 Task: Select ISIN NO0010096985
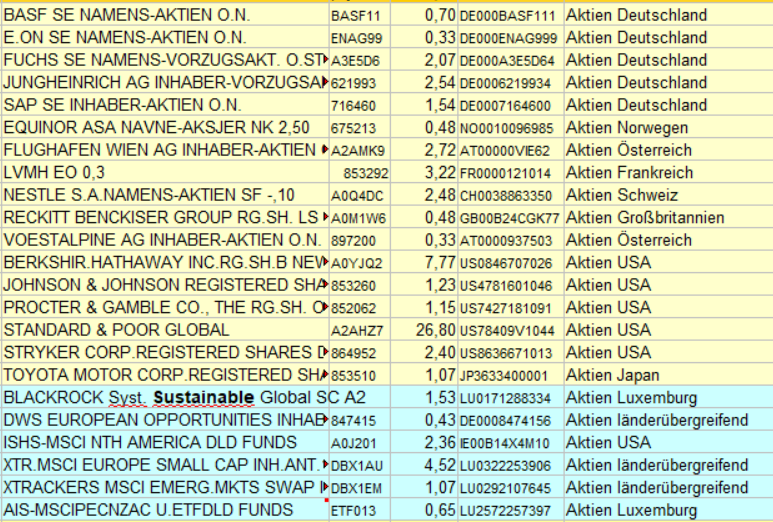coord(511,128)
